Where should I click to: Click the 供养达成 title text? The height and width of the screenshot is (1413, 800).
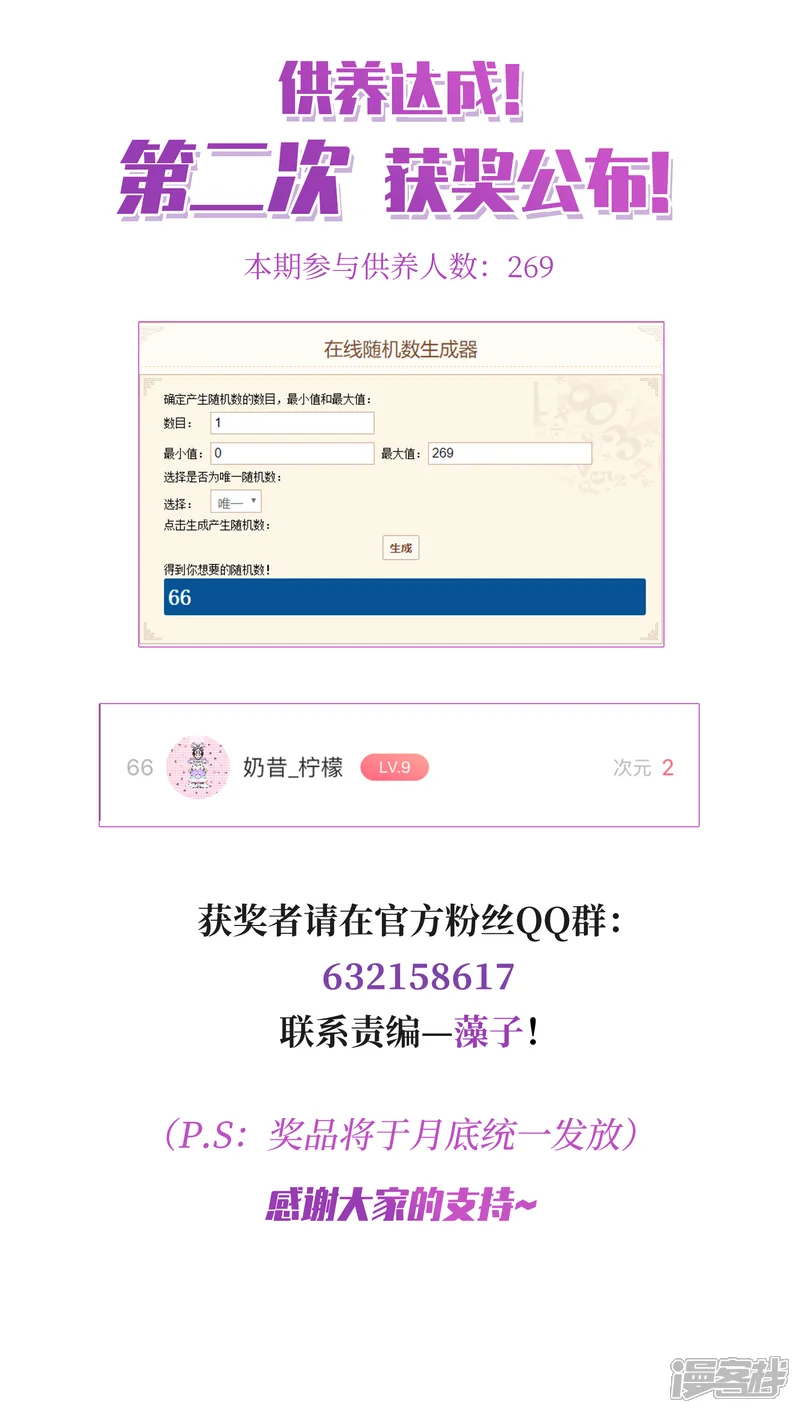point(401,91)
